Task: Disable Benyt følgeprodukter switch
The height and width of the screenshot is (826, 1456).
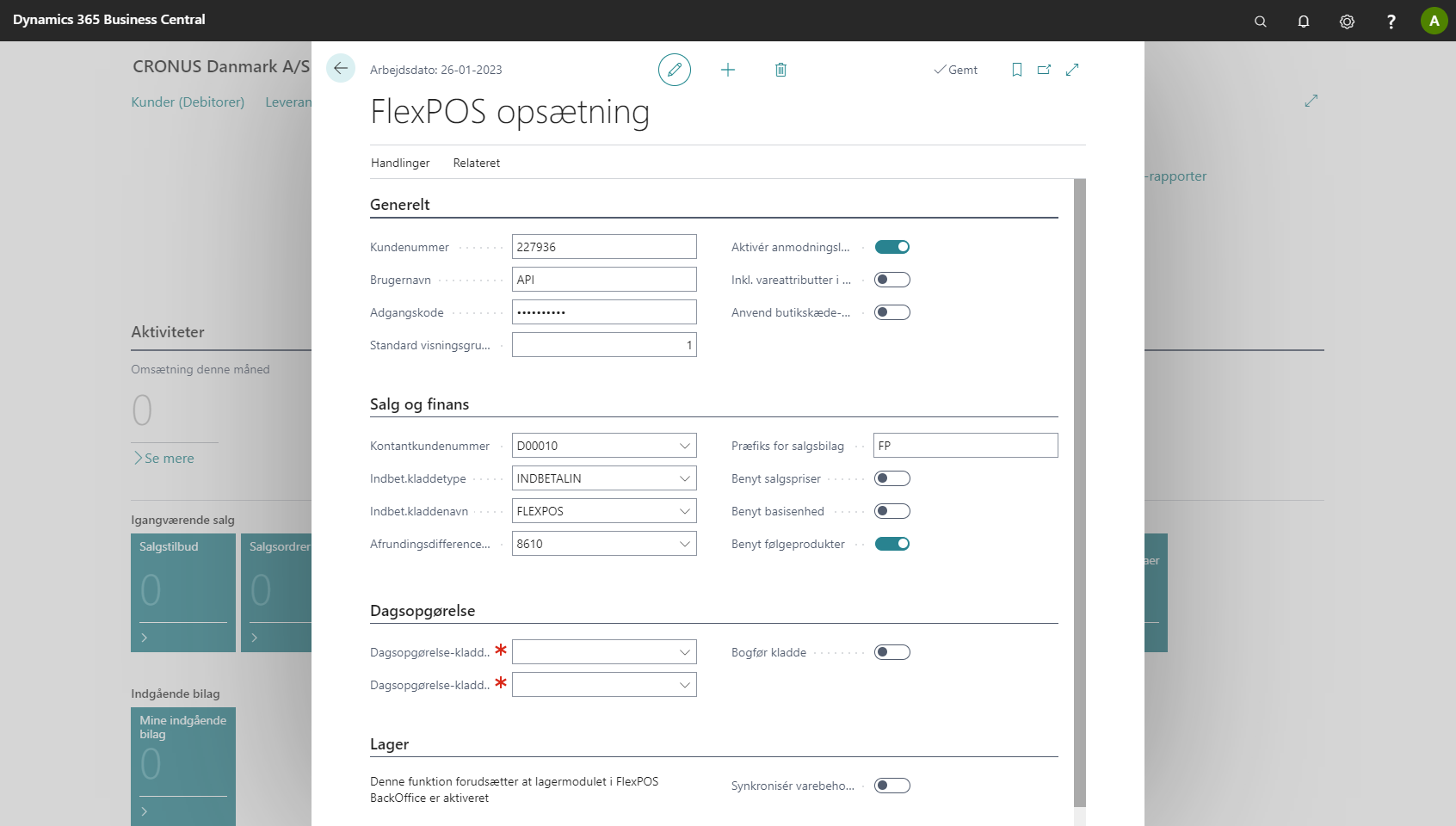Action: pos(892,544)
